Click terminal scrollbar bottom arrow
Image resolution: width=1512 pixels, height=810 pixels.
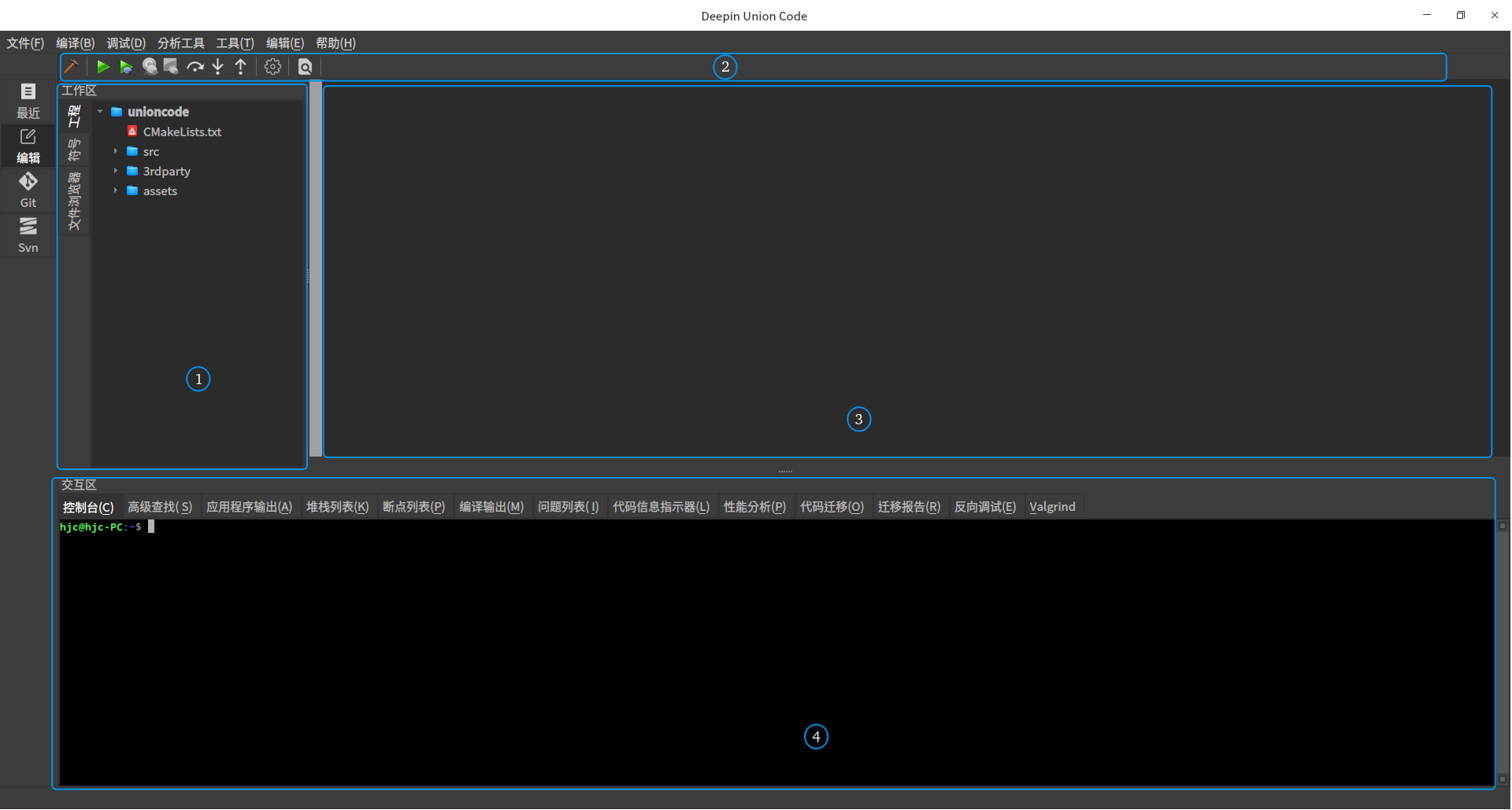[x=1503, y=779]
